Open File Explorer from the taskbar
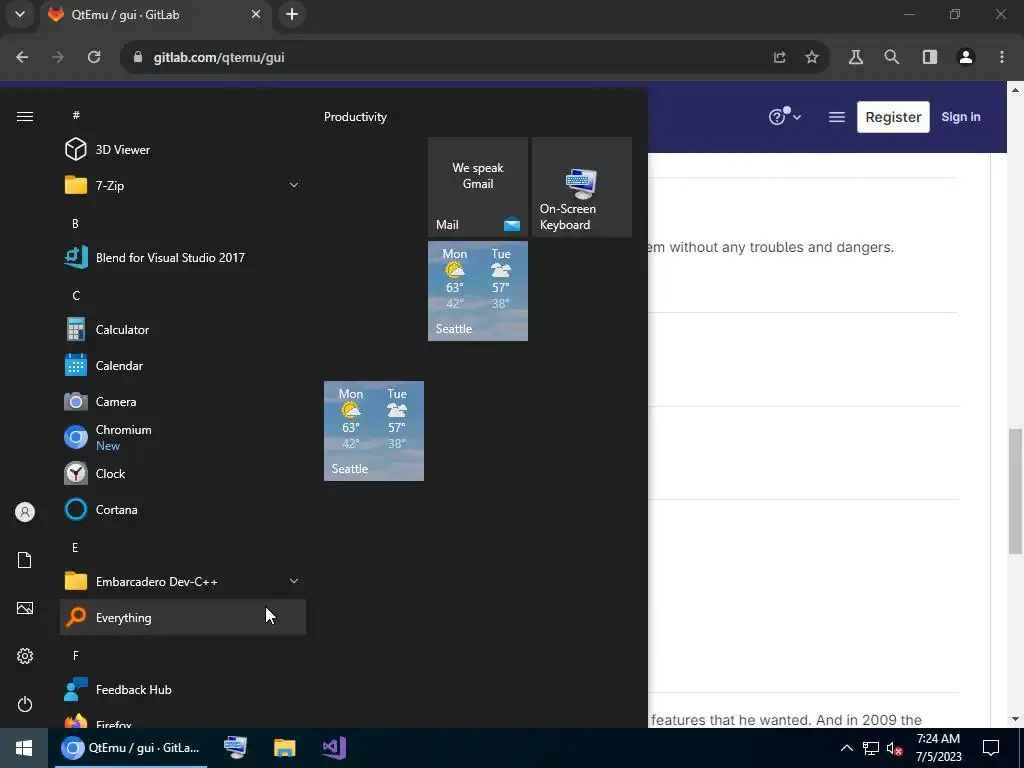 [x=285, y=748]
